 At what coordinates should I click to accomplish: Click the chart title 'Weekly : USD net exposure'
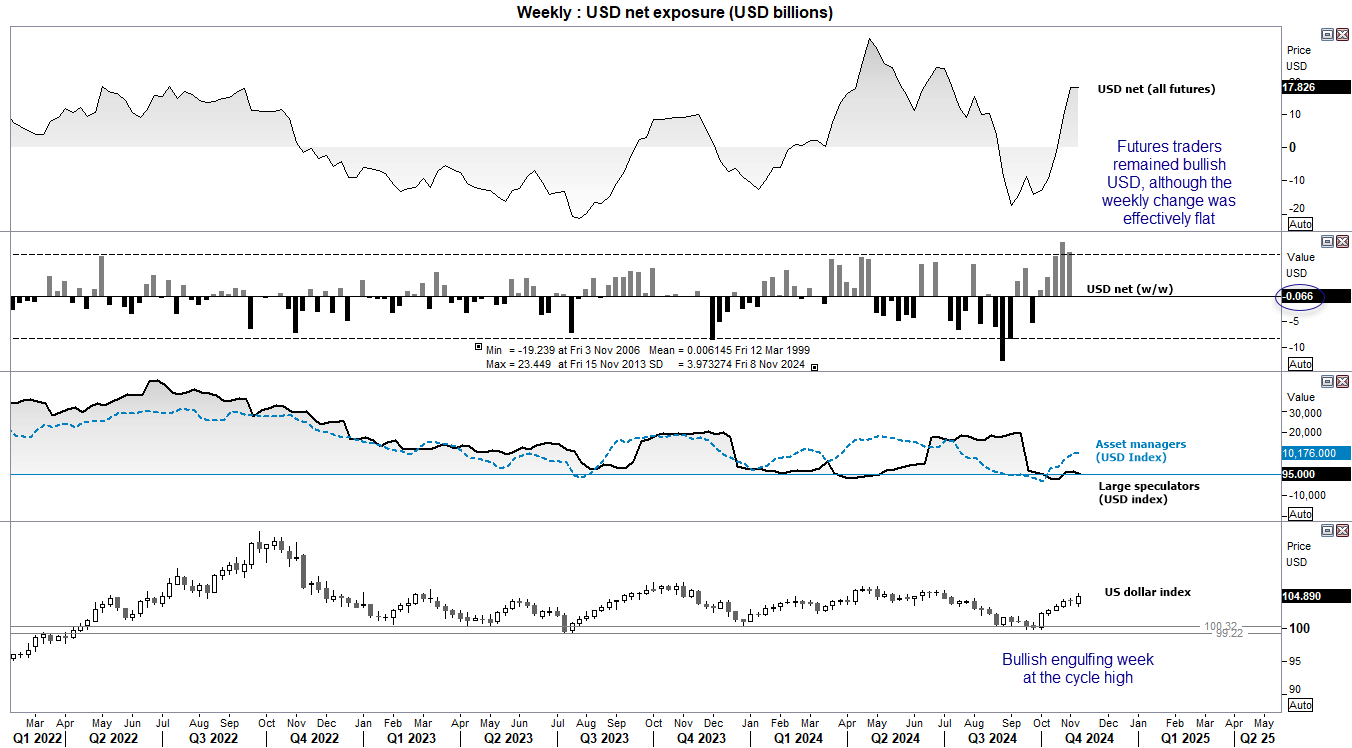coord(674,12)
